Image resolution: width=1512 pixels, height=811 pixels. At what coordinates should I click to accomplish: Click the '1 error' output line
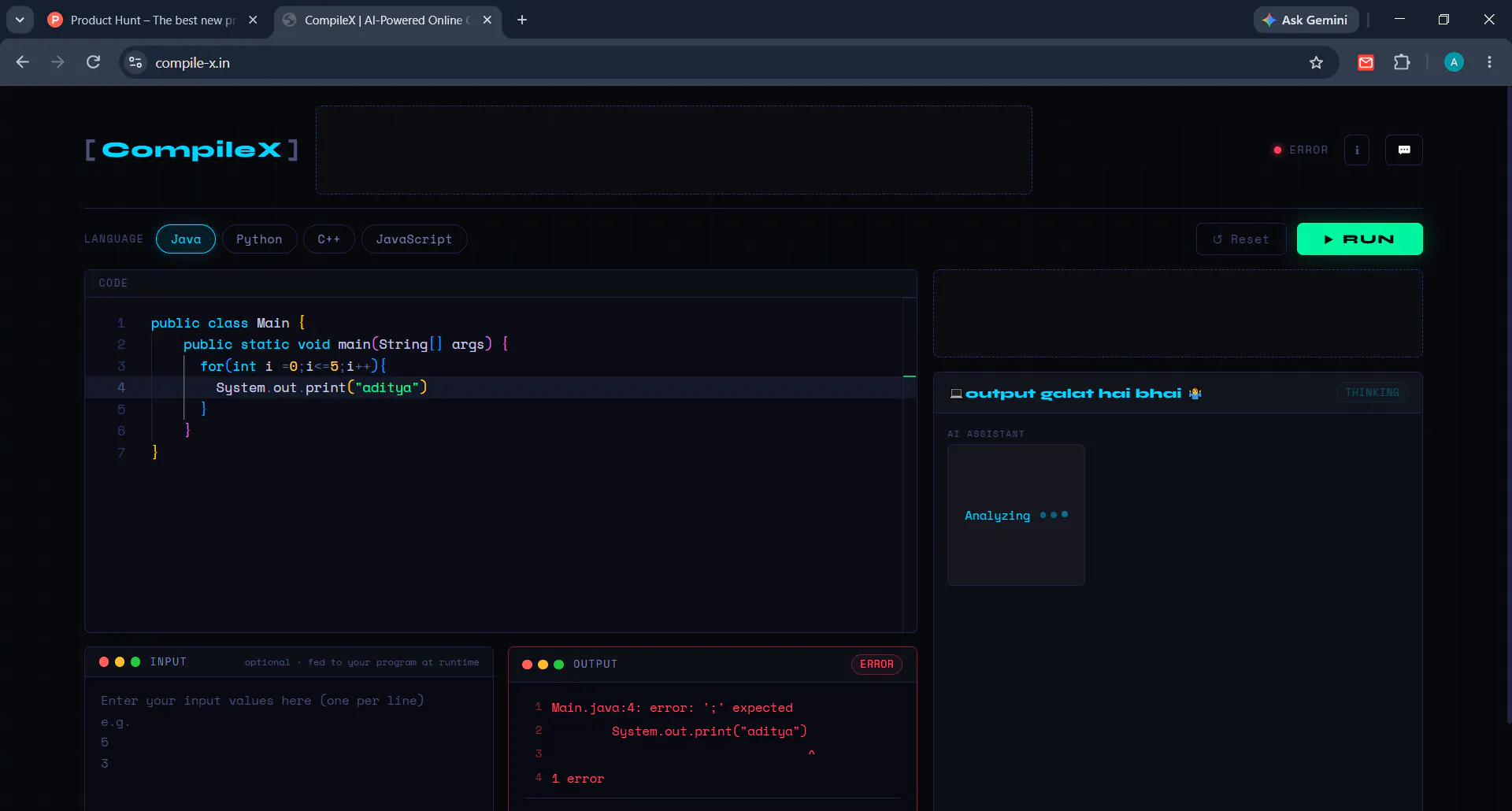pyautogui.click(x=577, y=779)
